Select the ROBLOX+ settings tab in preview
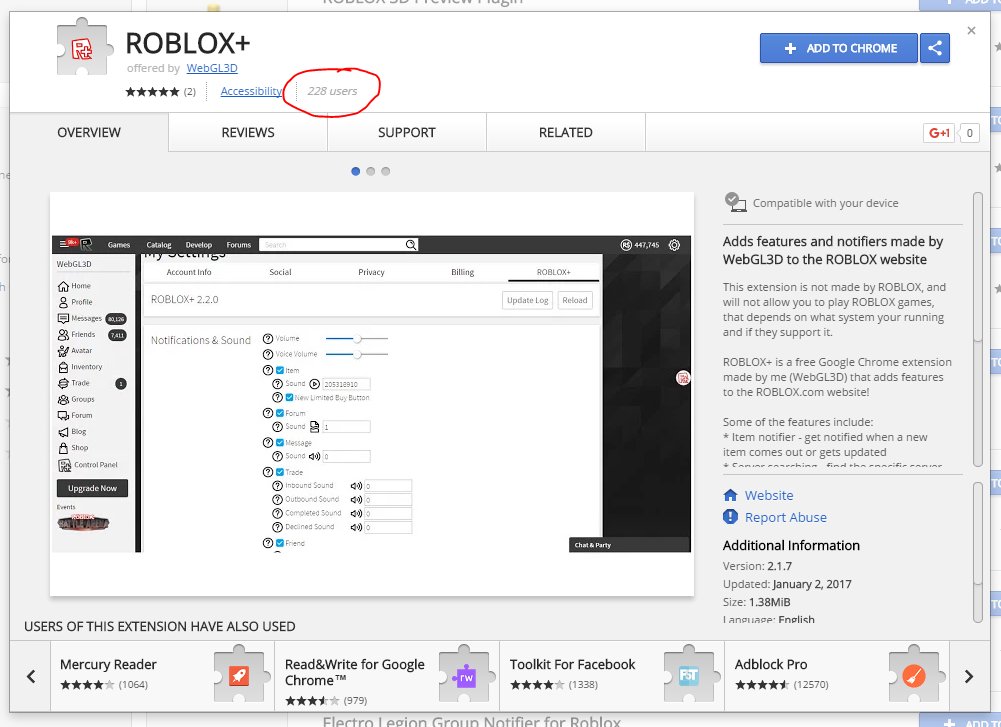The height and width of the screenshot is (727, 1001). pos(553,272)
